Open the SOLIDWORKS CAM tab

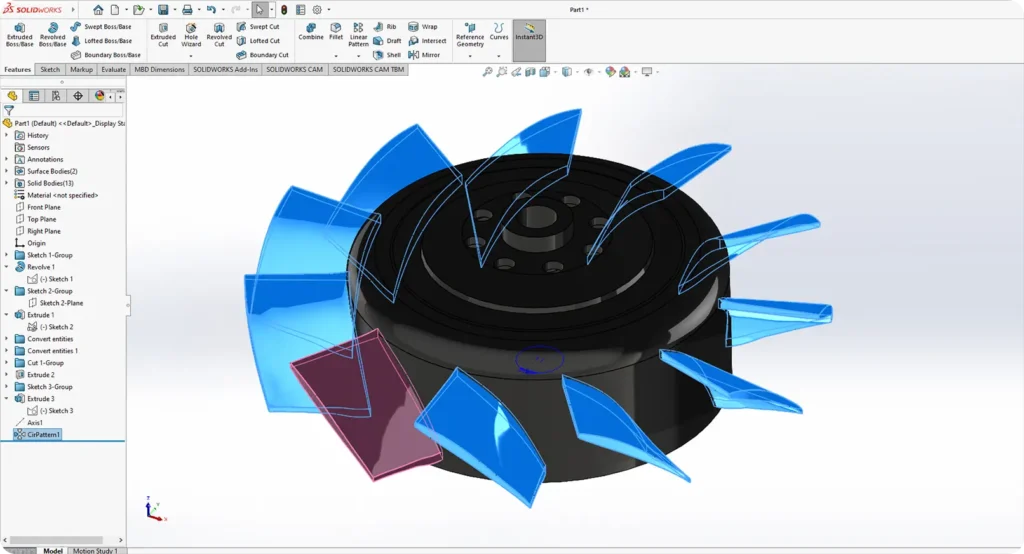click(295, 70)
